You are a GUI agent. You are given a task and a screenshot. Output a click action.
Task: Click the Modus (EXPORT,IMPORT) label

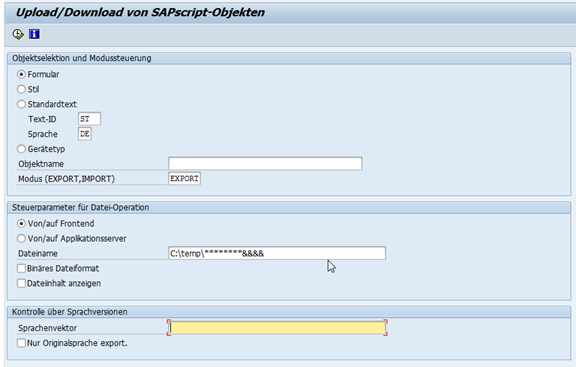click(66, 179)
